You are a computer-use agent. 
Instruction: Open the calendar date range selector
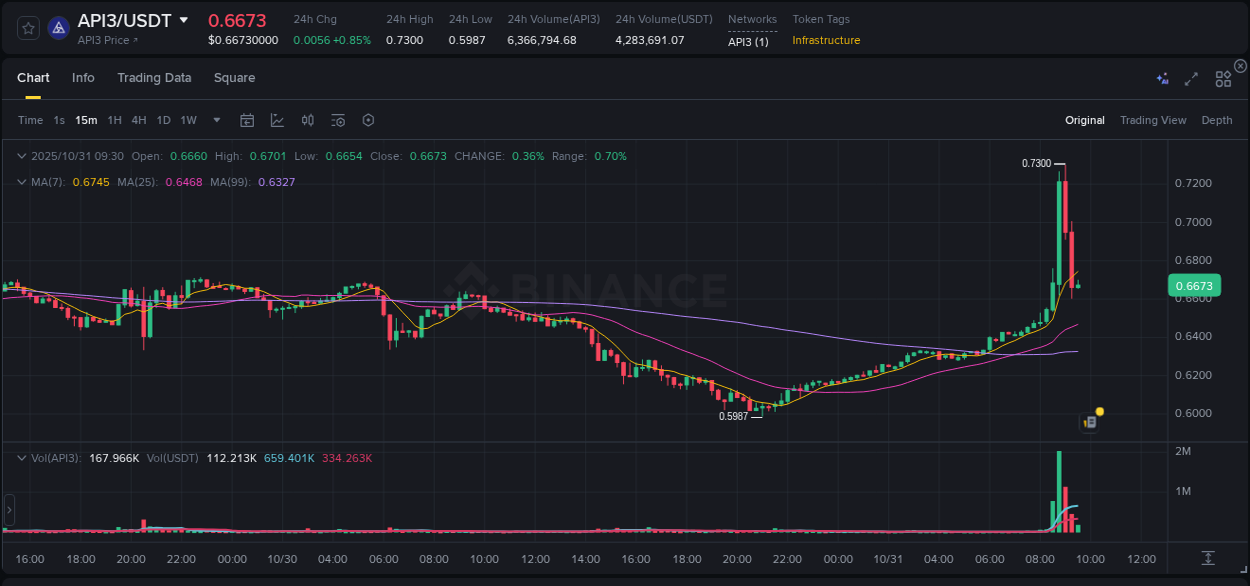point(247,119)
